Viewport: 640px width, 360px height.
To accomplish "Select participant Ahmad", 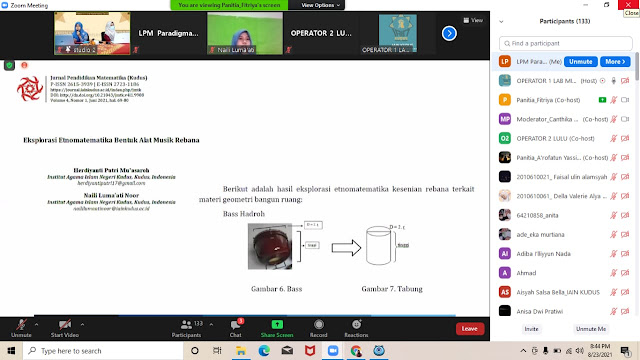I will click(563, 273).
